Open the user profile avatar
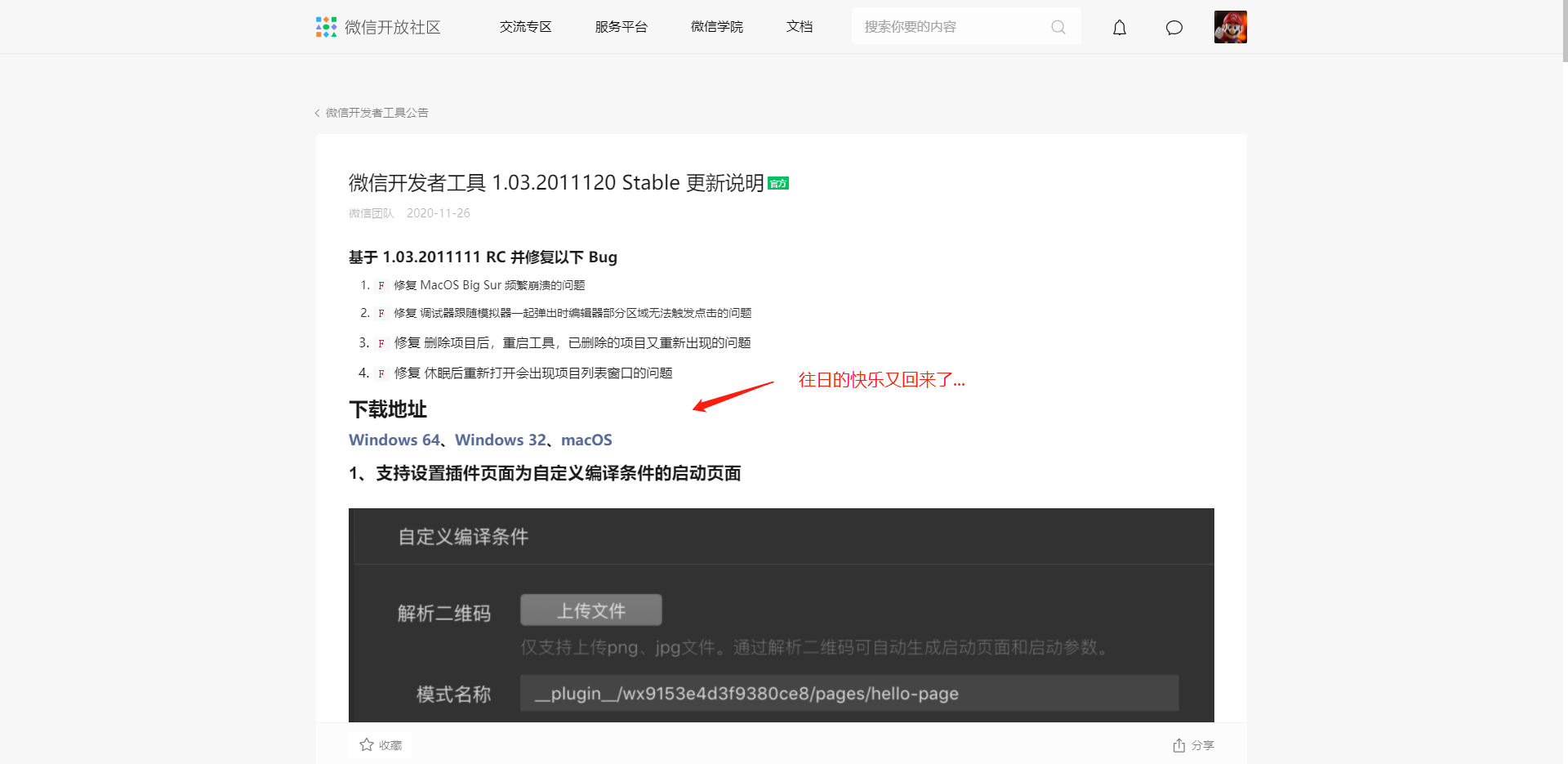Screen dimensions: 1568x764 click(x=1231, y=27)
